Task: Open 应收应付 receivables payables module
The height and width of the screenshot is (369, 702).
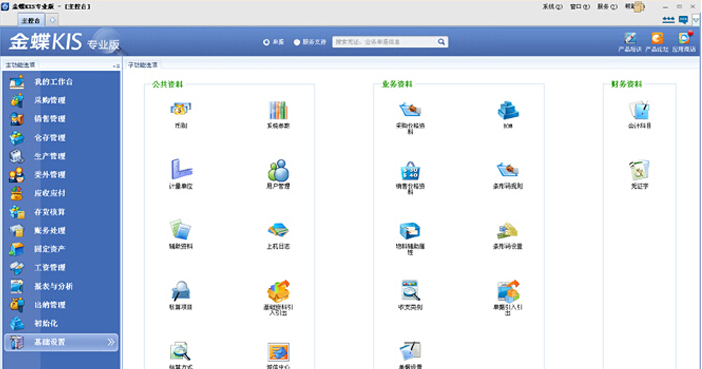Action: [62, 193]
